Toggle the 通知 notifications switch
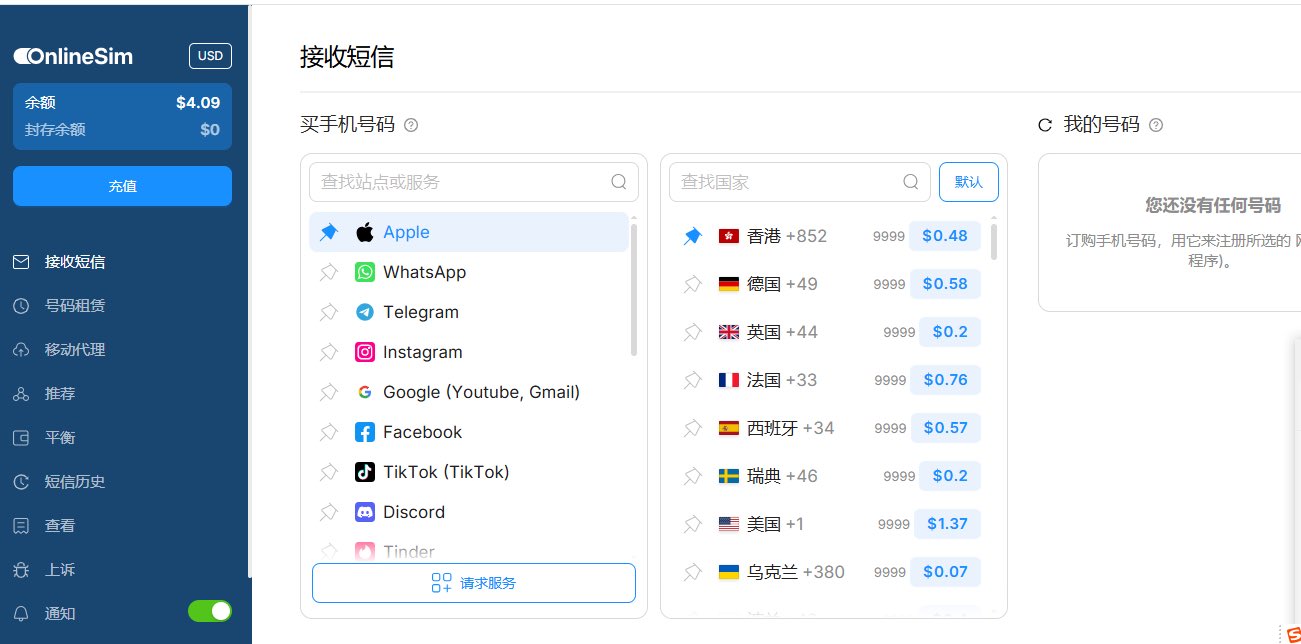The image size is (1301, 644). [210, 611]
